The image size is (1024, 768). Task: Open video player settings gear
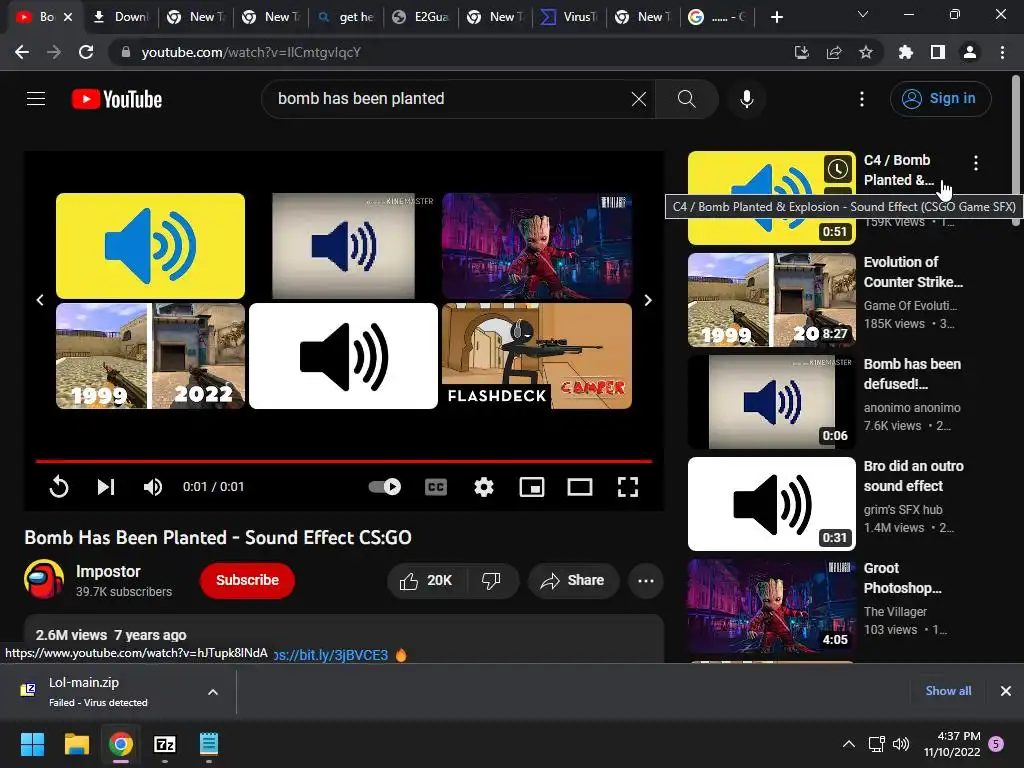[484, 487]
